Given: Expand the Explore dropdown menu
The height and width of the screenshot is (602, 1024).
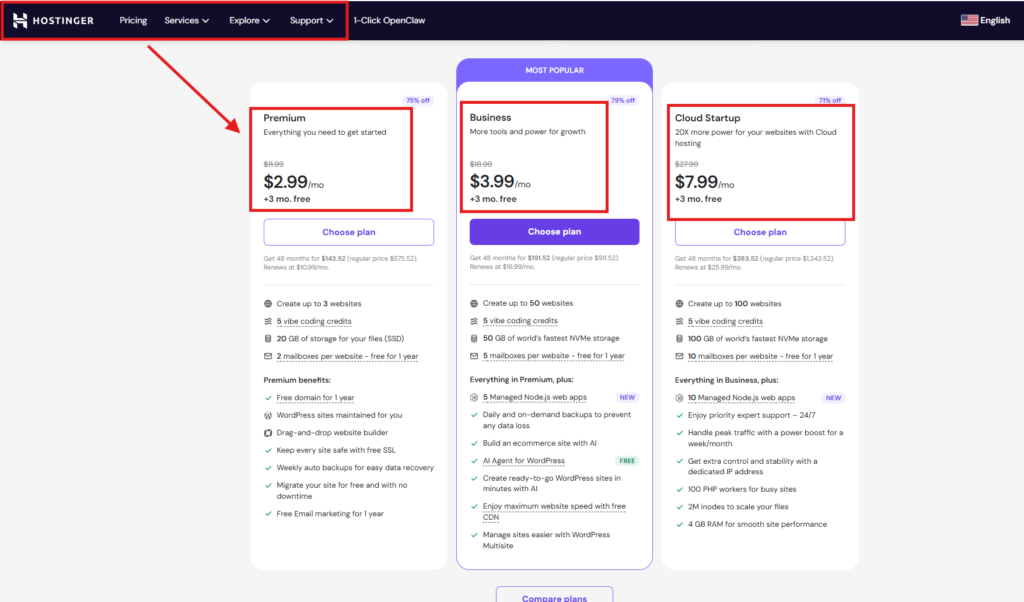Looking at the screenshot, I should coord(249,20).
